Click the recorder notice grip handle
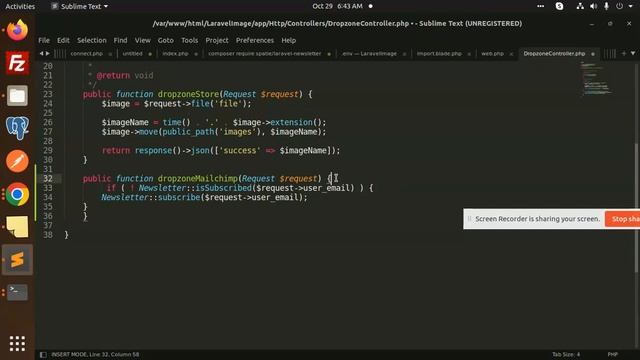The height and width of the screenshot is (360, 640). 469,219
